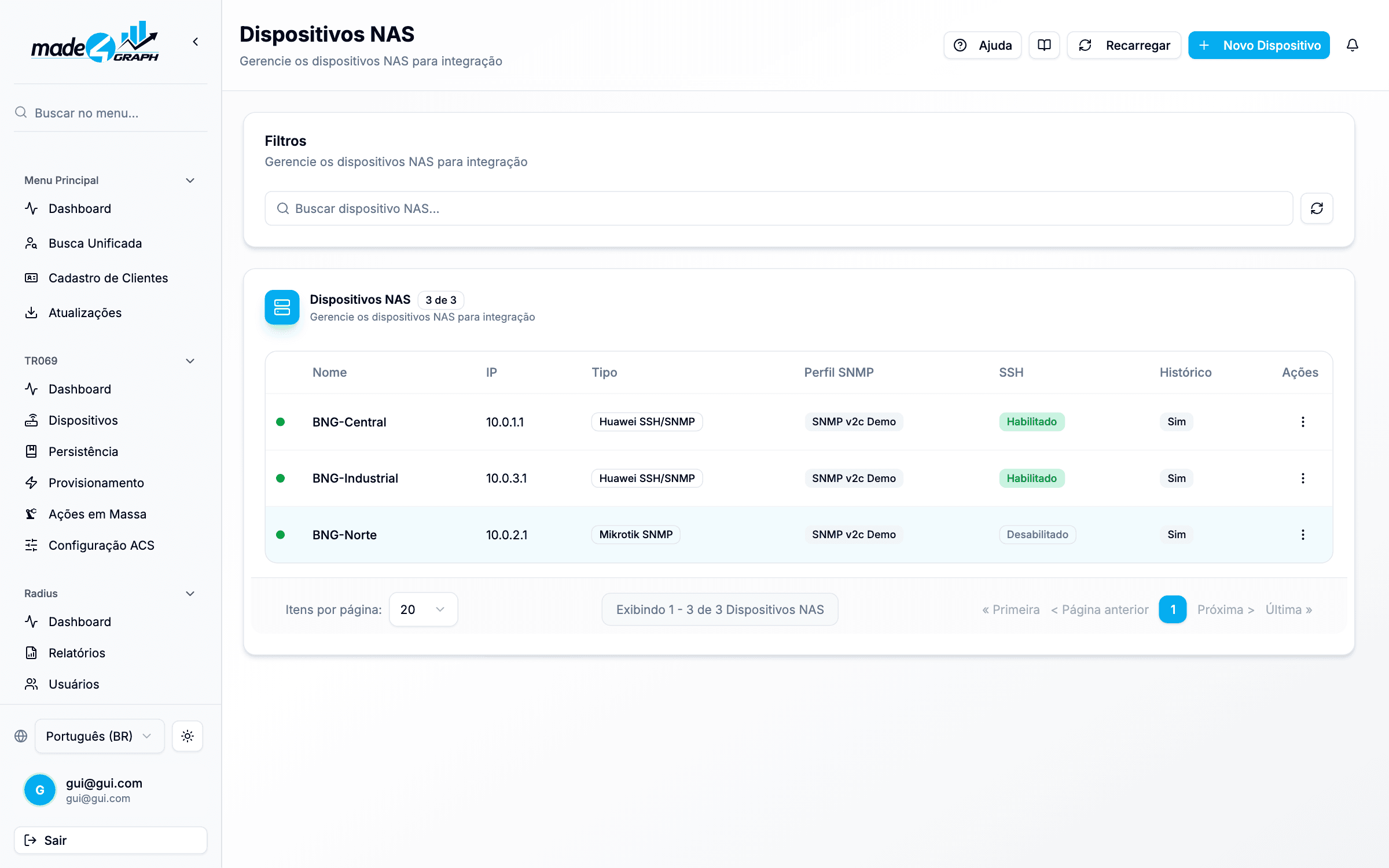The image size is (1389, 868).
Task: Click the BNG-Central name
Action: (349, 422)
